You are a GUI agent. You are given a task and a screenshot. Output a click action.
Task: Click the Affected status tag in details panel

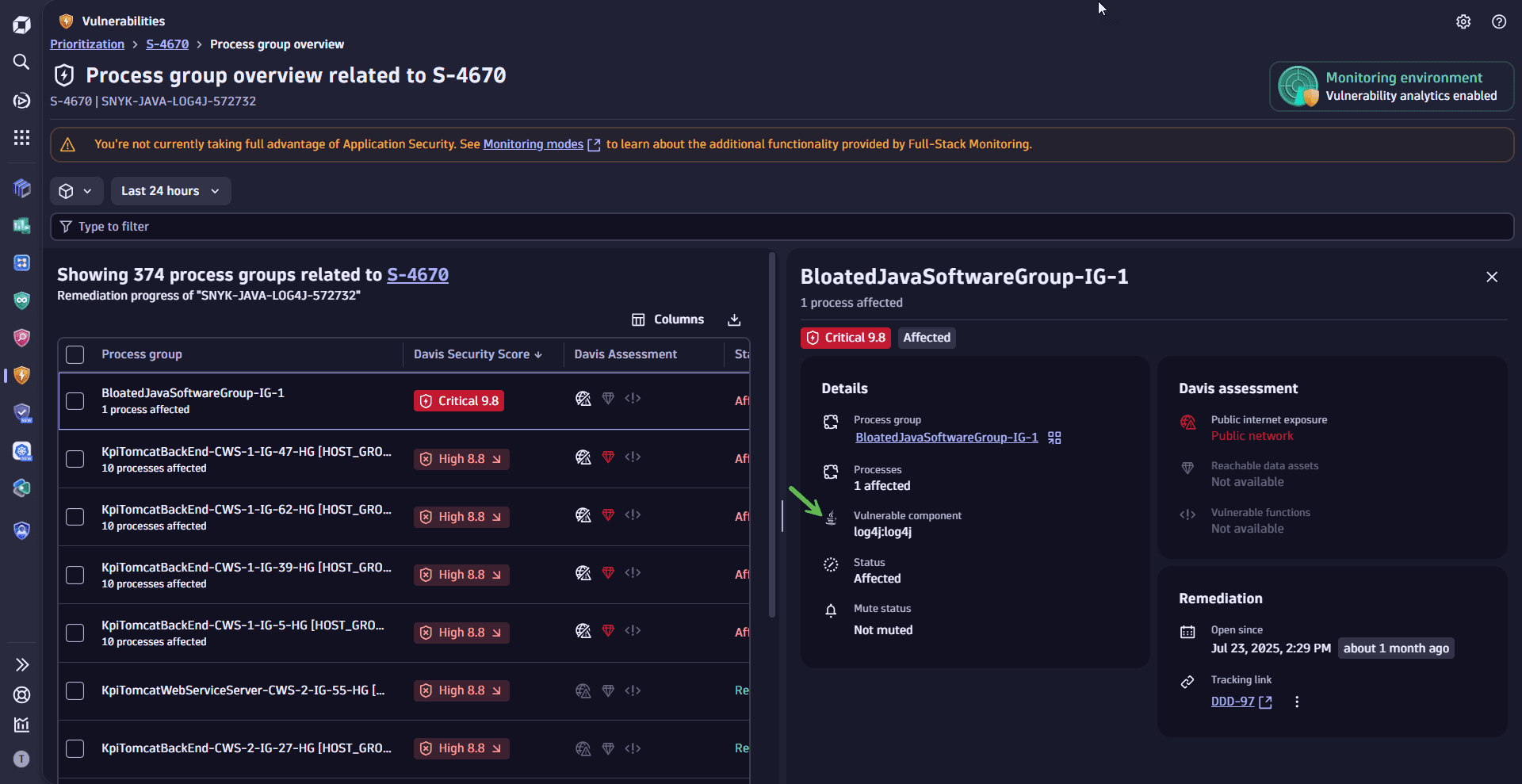click(927, 338)
